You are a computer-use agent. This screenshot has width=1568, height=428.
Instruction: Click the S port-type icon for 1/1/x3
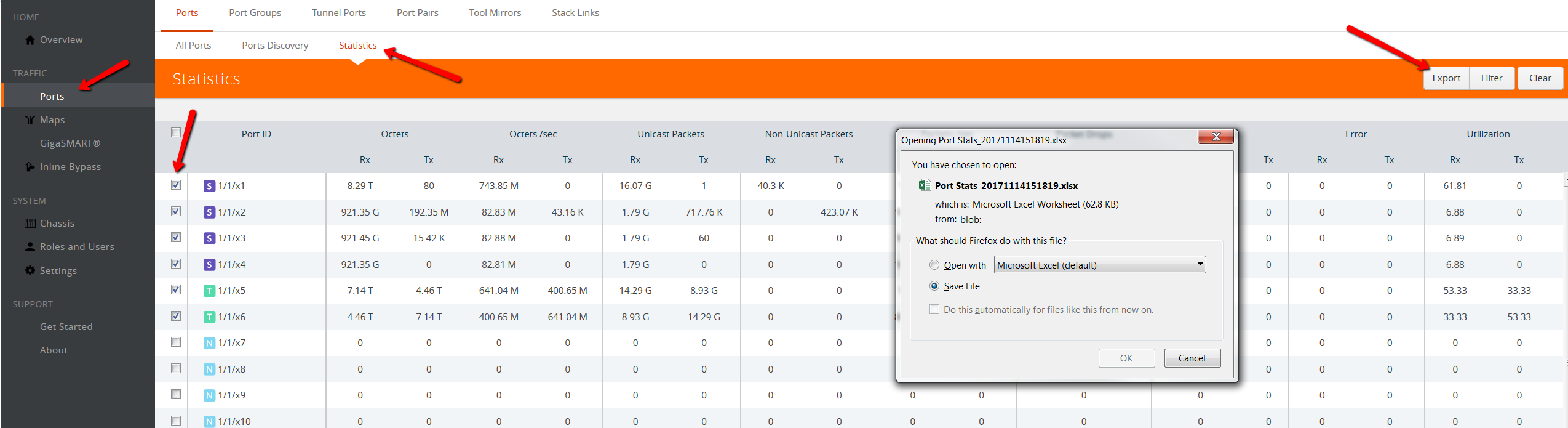click(209, 238)
